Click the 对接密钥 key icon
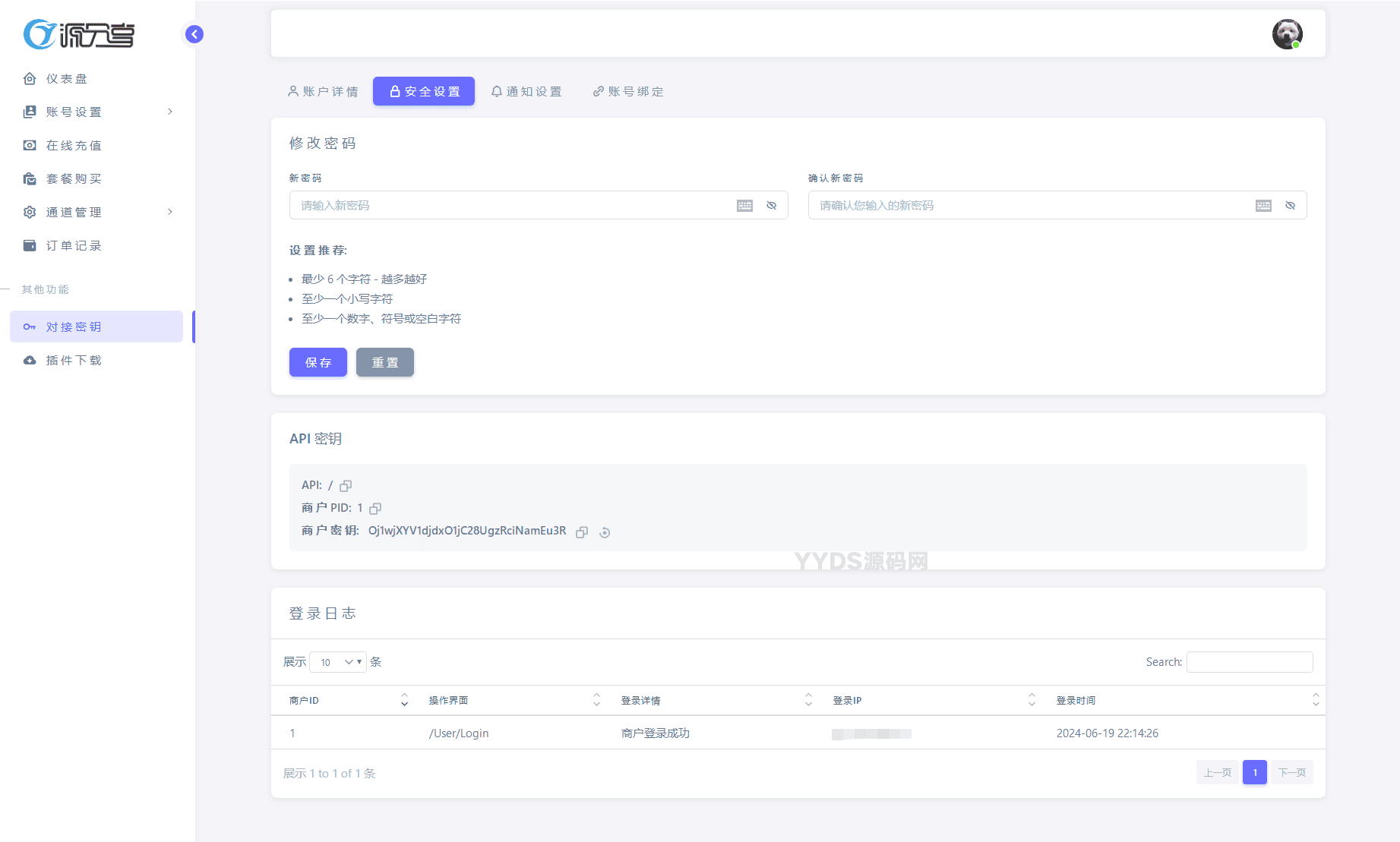1400x842 pixels. [30, 327]
